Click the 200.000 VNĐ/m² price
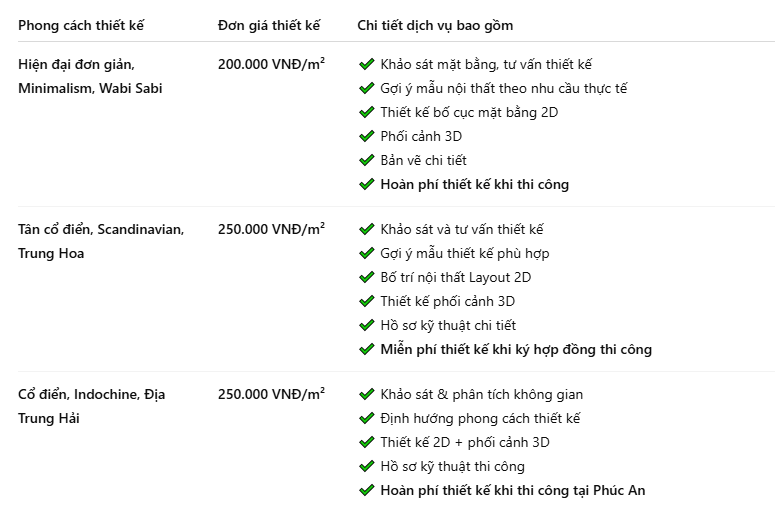Image resolution: width=775 pixels, height=508 pixels. [x=271, y=64]
